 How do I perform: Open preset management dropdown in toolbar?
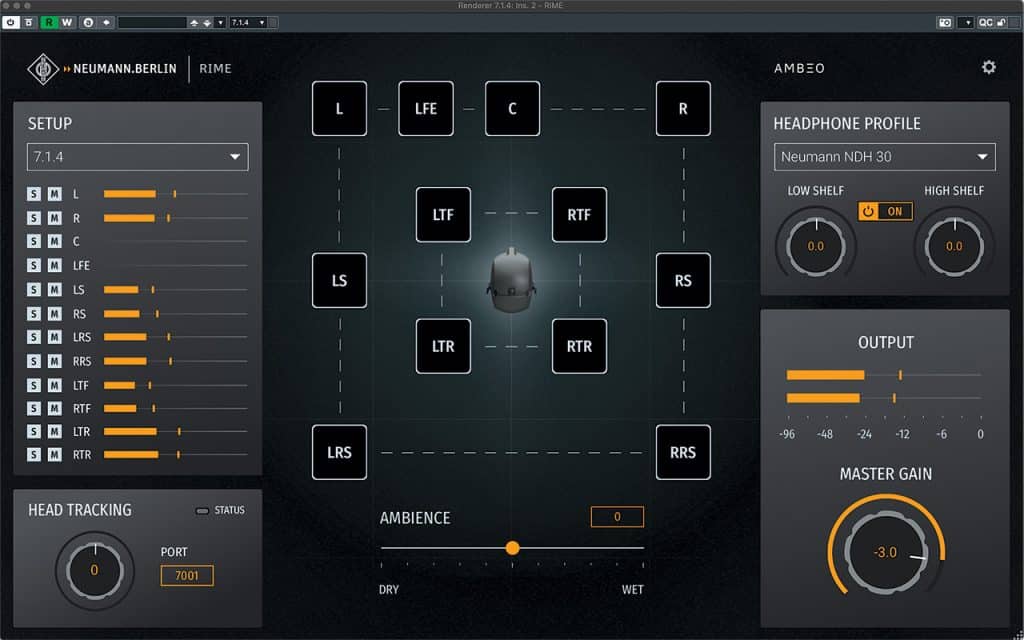coord(221,23)
